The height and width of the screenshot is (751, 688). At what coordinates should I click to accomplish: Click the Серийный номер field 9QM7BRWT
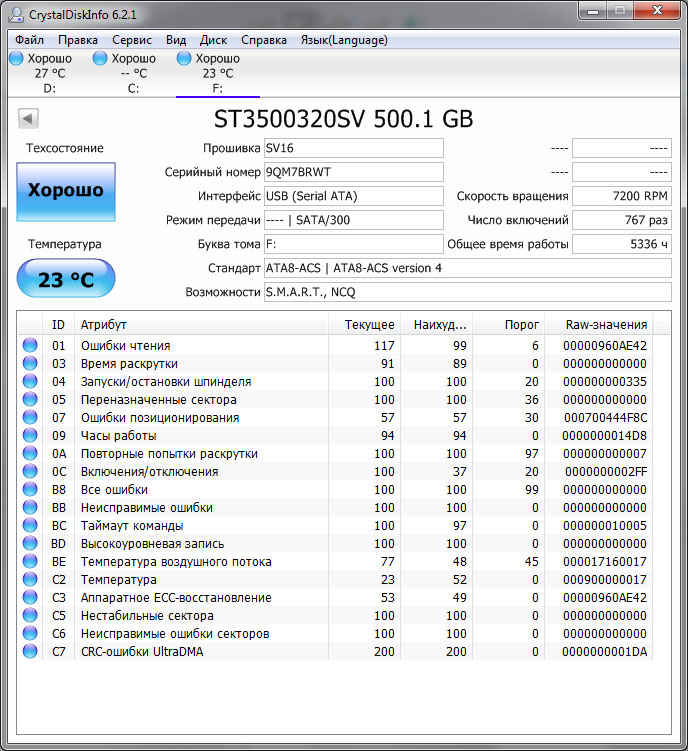click(354, 172)
